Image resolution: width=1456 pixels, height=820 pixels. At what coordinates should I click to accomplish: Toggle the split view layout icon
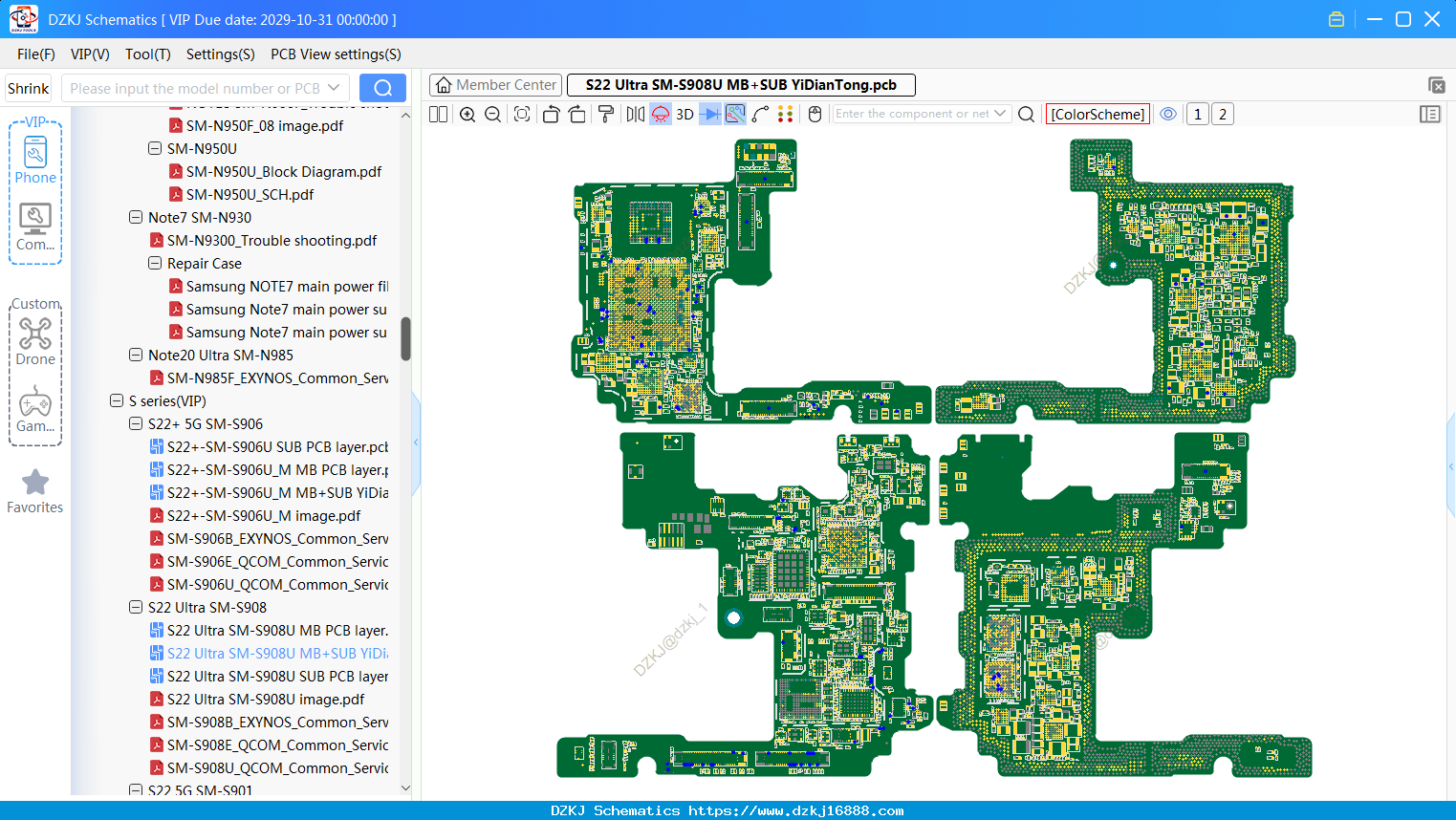pyautogui.click(x=438, y=114)
